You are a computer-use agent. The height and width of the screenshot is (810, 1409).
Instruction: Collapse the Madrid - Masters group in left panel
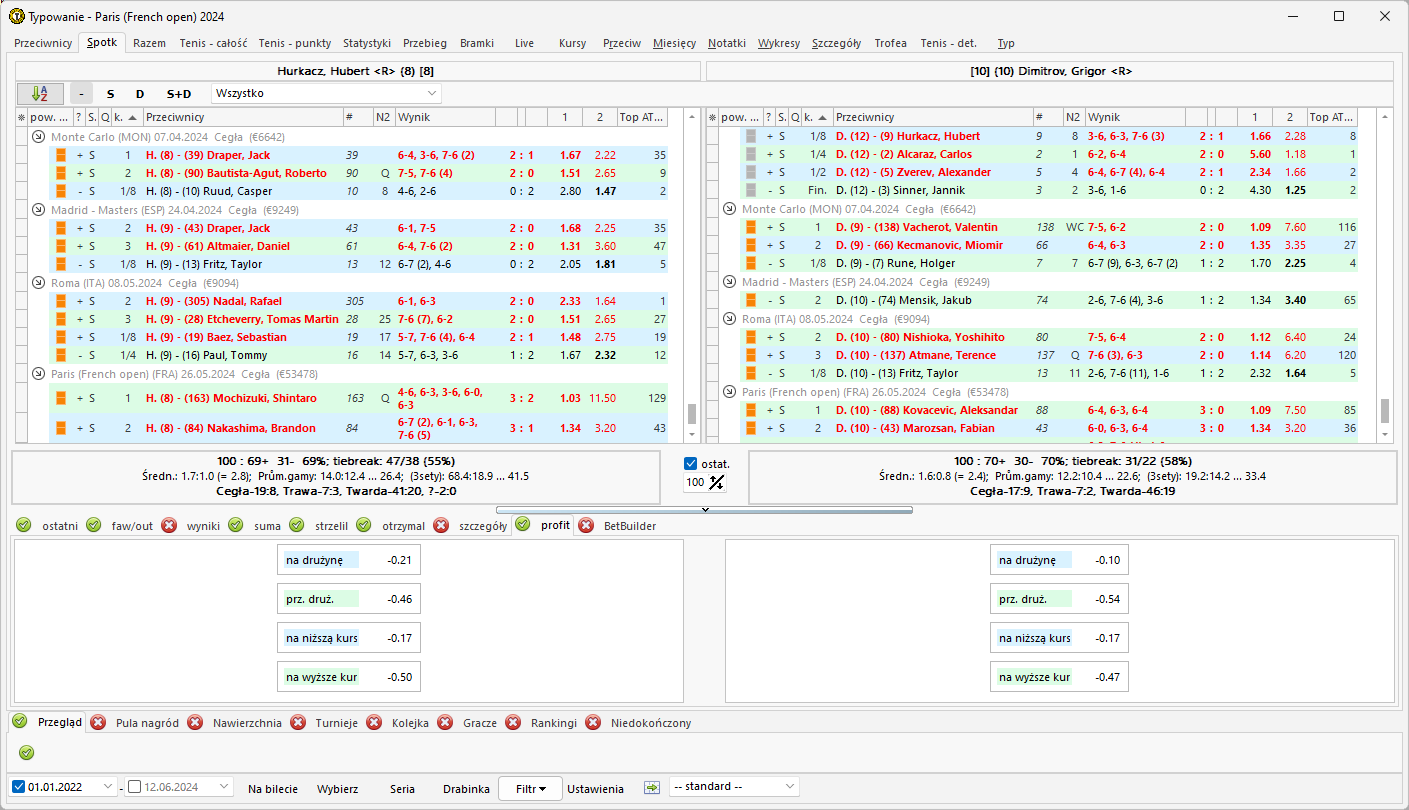tap(38, 210)
